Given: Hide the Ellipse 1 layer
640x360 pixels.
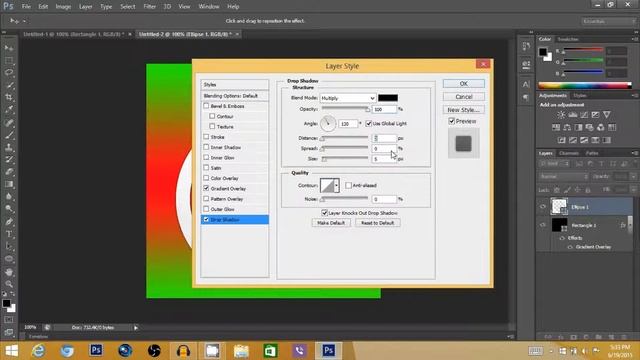Looking at the screenshot, I should tap(543, 207).
